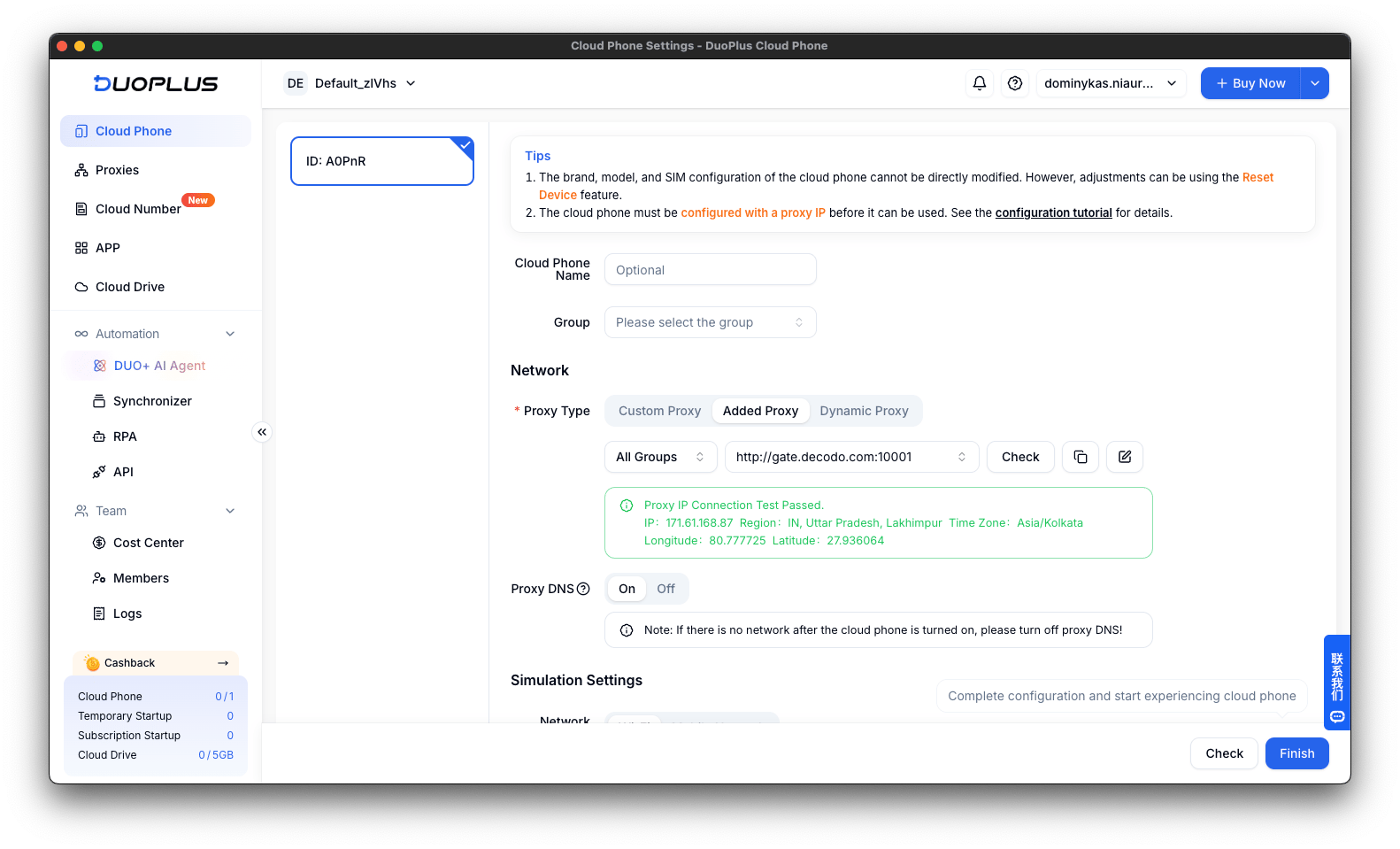1400x849 pixels.
Task: Open Cloud Phone in sidebar
Action: [156, 131]
